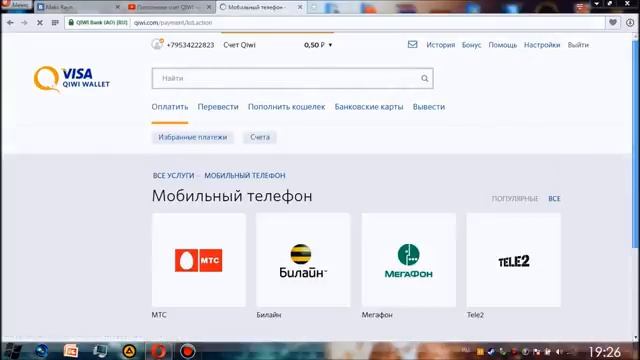
Task: Close the Мобильный телефон browser tab
Action: pos(300,7)
